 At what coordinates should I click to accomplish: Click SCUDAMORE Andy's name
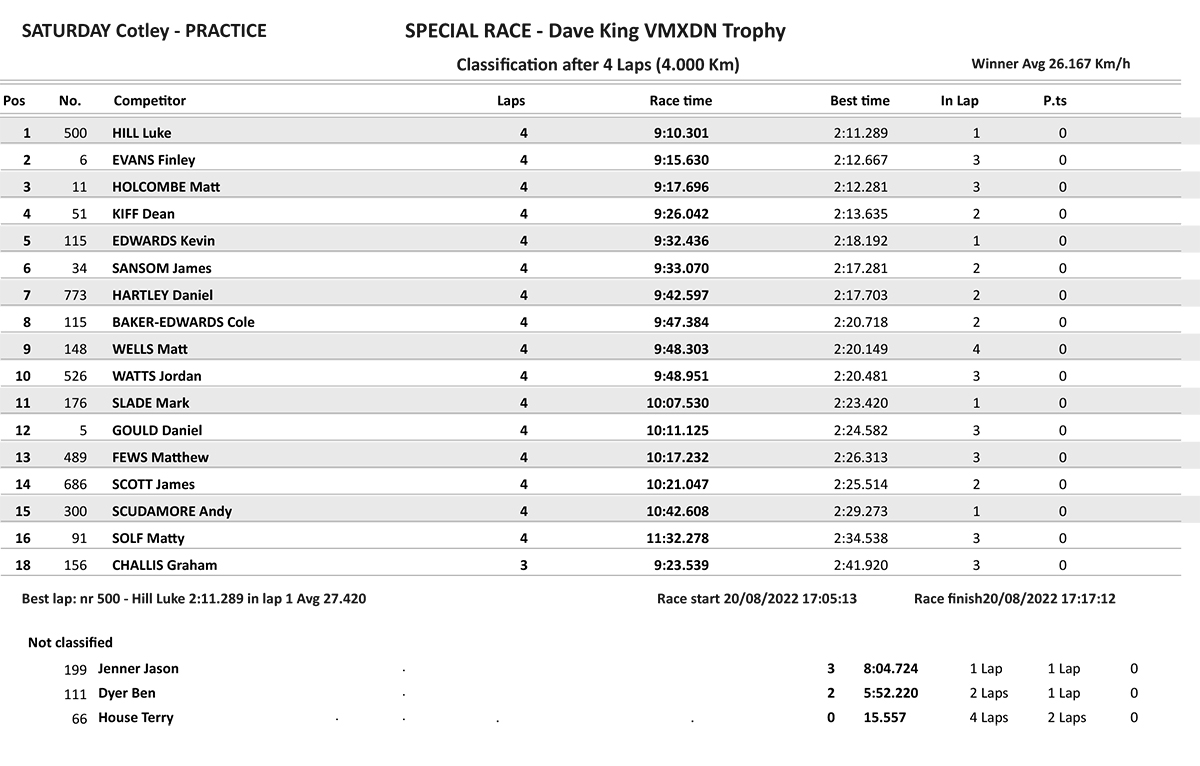172,511
